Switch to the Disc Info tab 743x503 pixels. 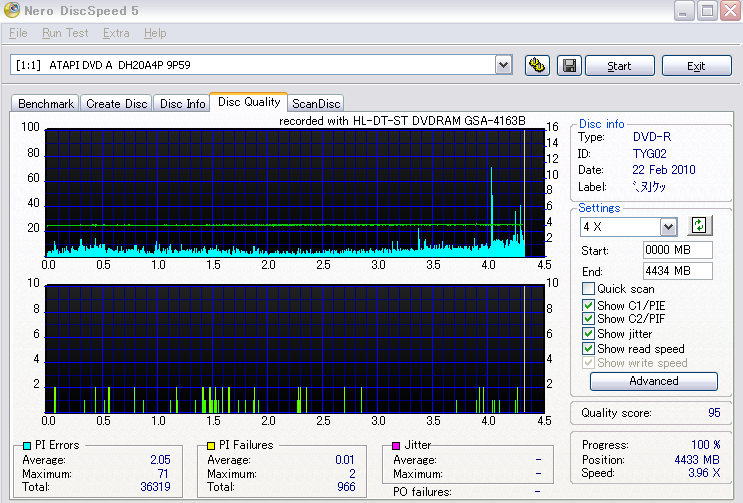(182, 104)
